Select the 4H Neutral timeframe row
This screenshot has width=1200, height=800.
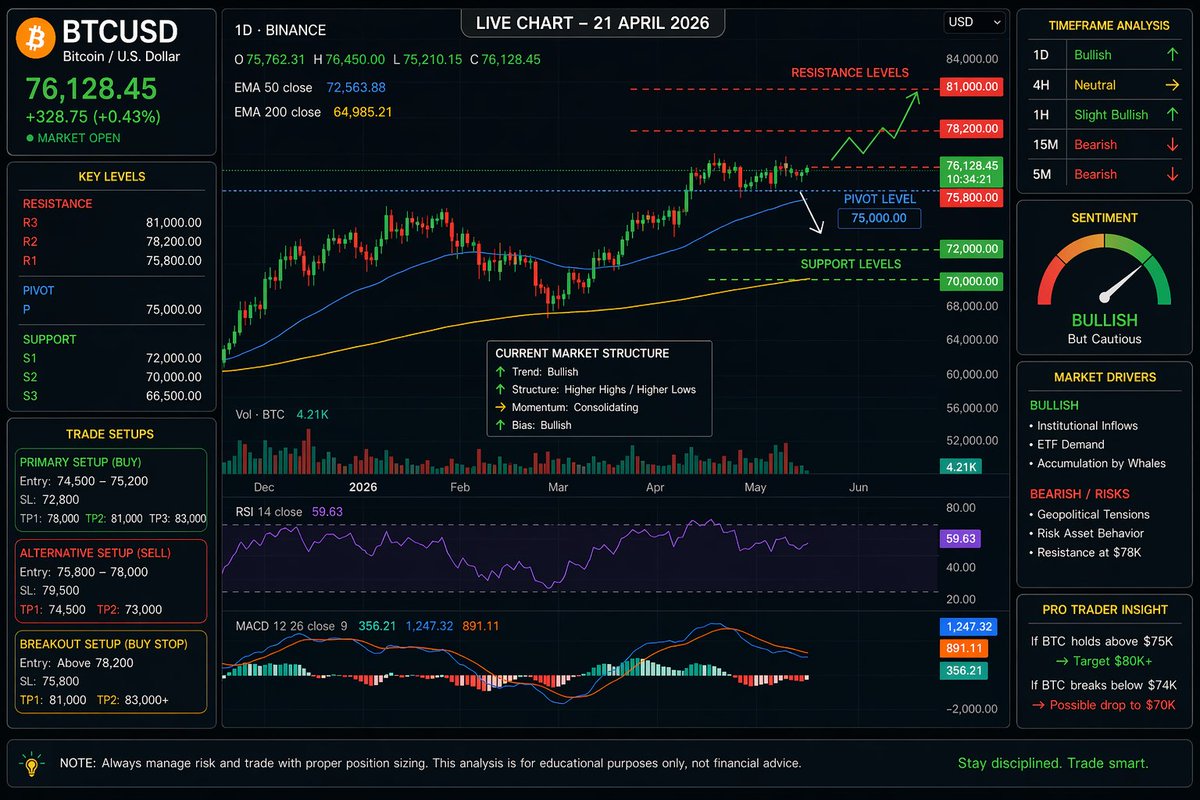point(1104,85)
